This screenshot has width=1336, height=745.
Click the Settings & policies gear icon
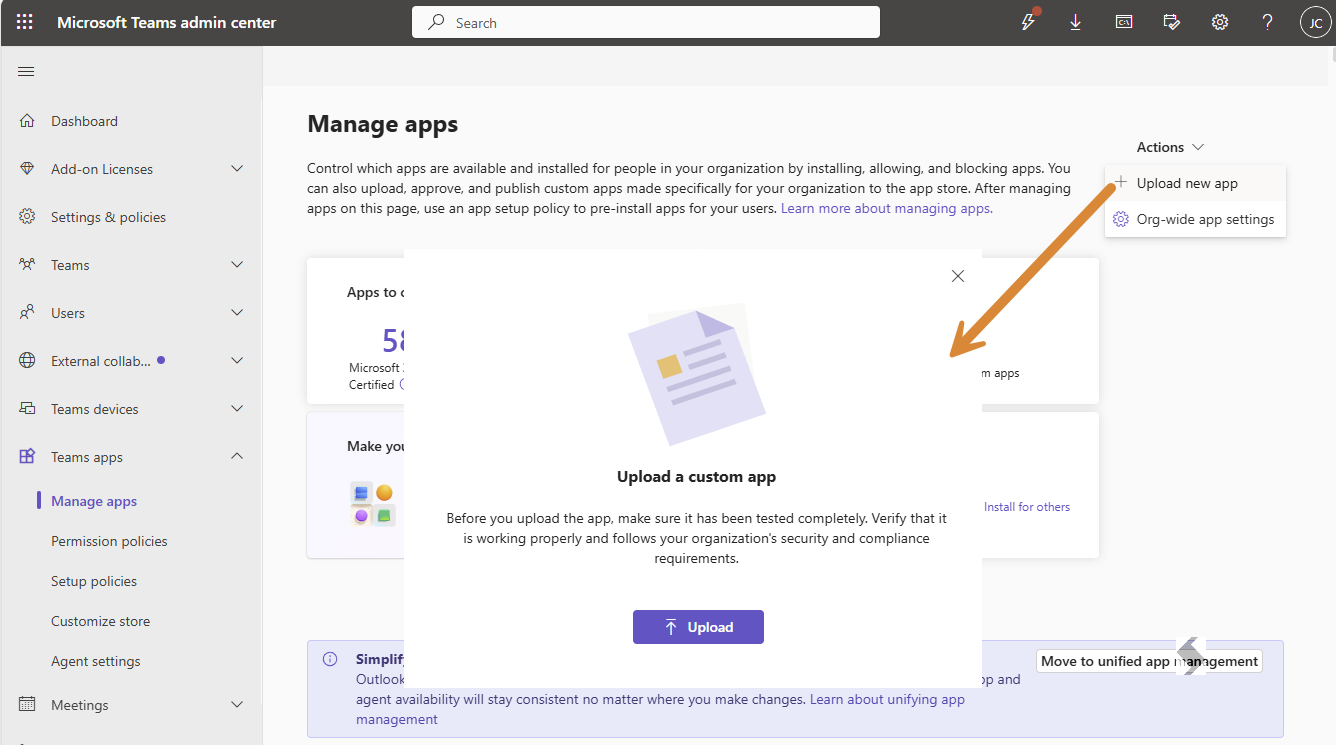pyautogui.click(x=27, y=217)
